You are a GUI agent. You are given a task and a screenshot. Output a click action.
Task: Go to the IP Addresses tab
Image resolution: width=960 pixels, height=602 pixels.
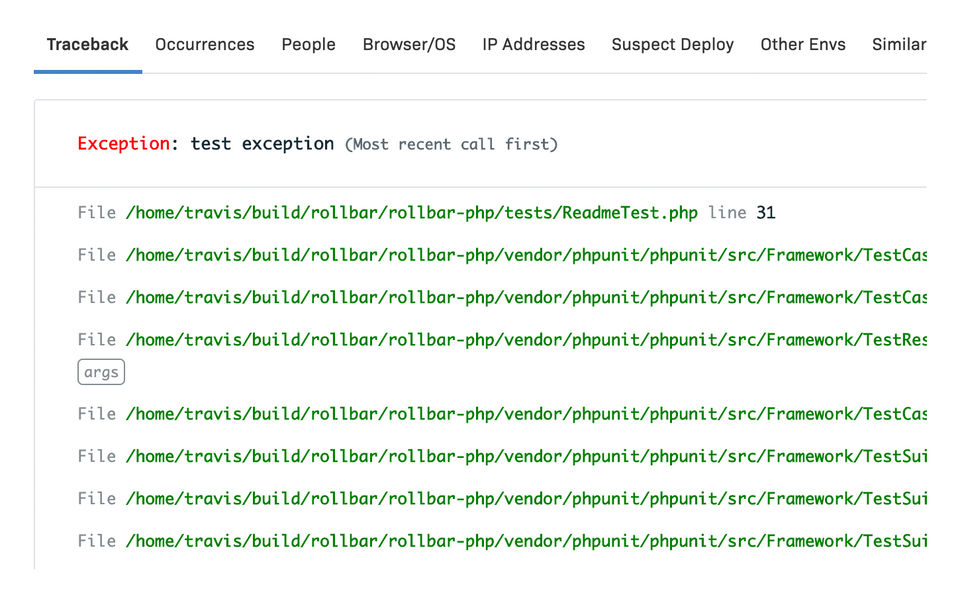533,45
